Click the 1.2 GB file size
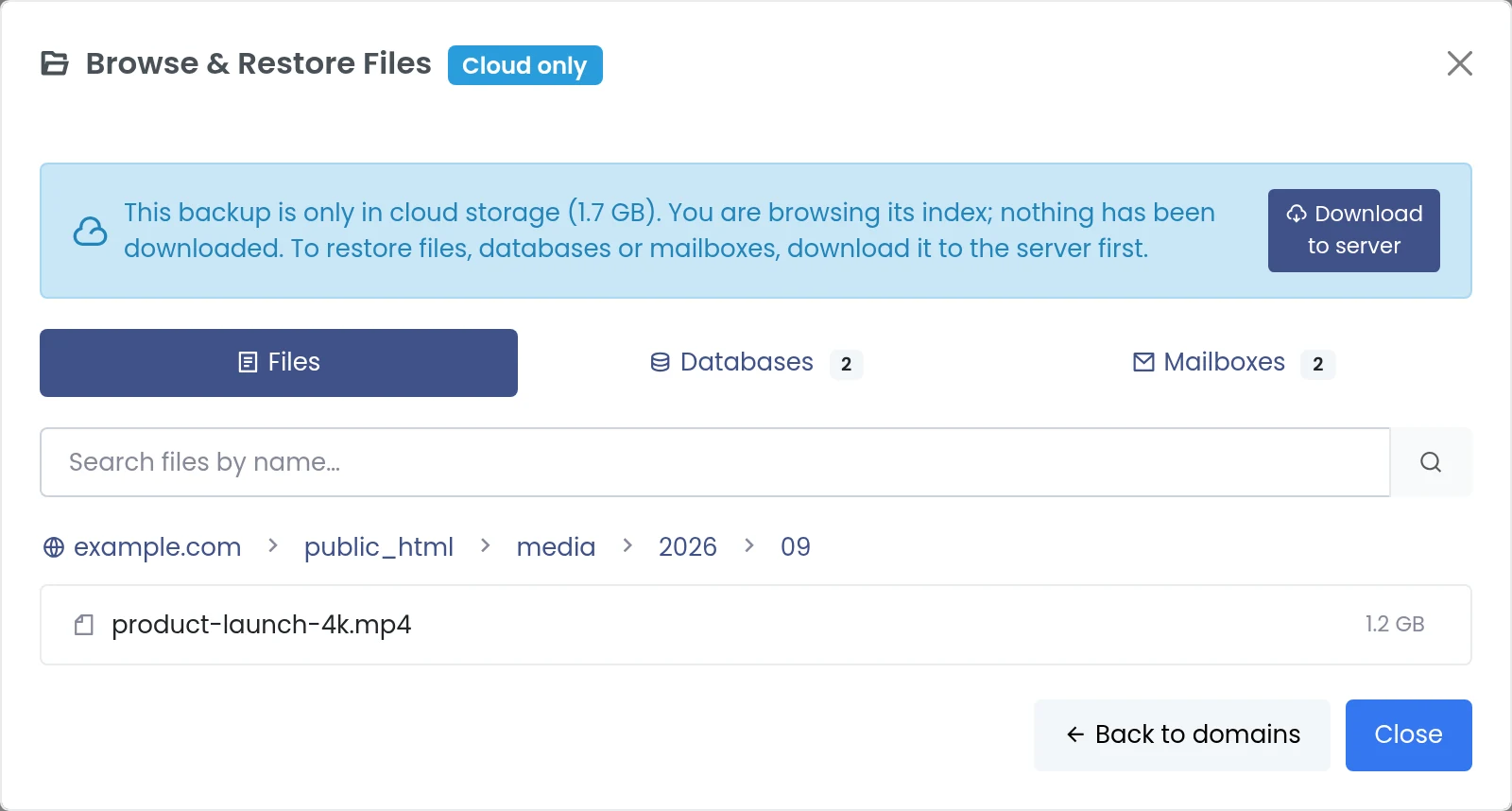The width and height of the screenshot is (1512, 811). pyautogui.click(x=1394, y=624)
